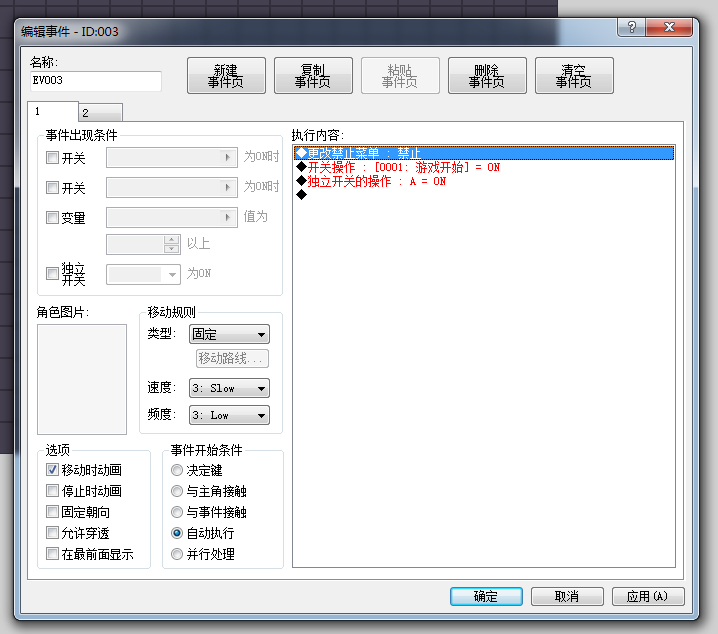Enable the first 开关 condition checkbox

click(x=52, y=158)
